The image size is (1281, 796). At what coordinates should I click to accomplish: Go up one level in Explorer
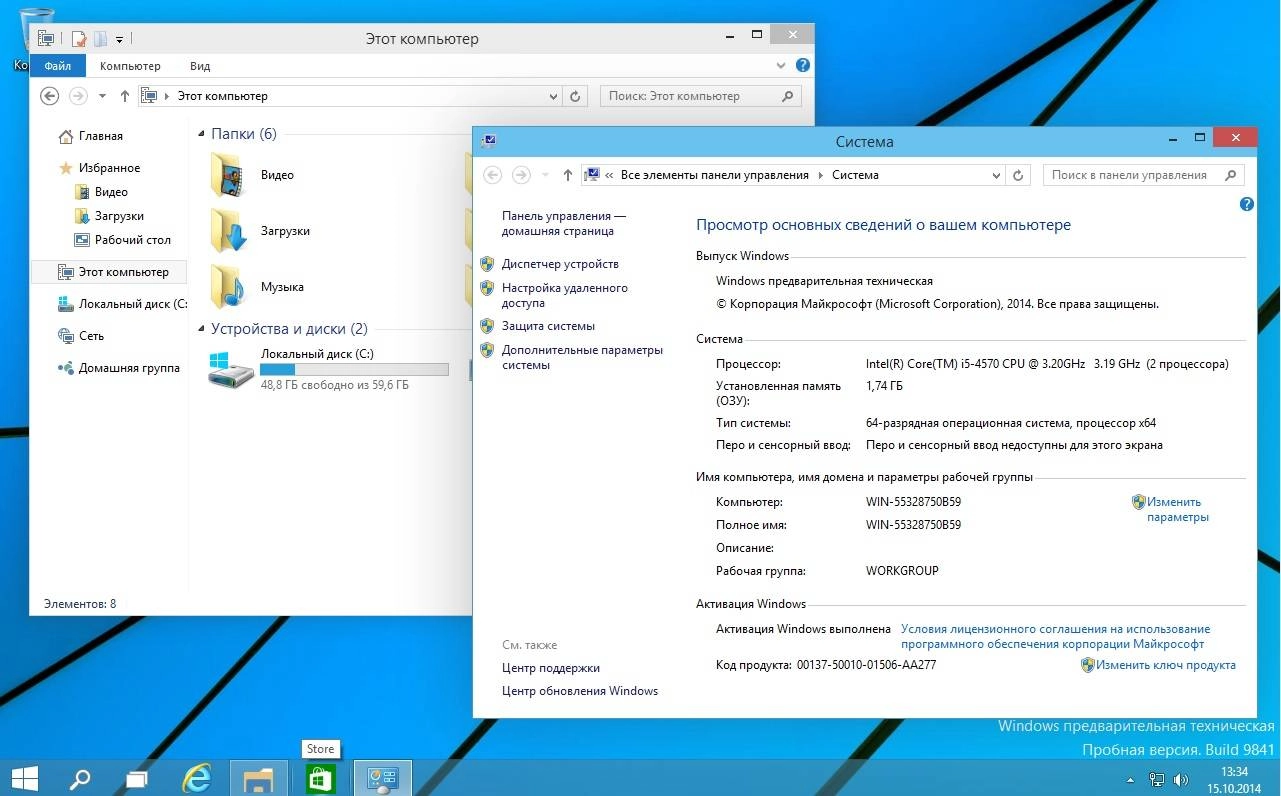(x=124, y=96)
